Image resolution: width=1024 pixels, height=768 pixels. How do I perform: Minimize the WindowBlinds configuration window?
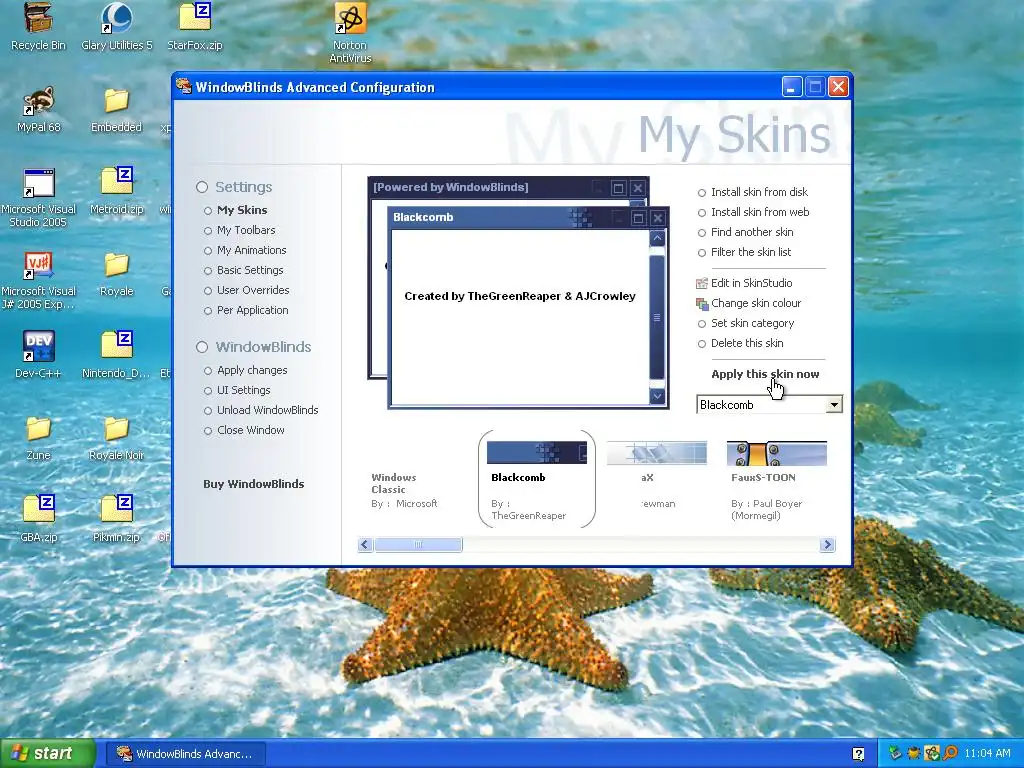pyautogui.click(x=792, y=87)
